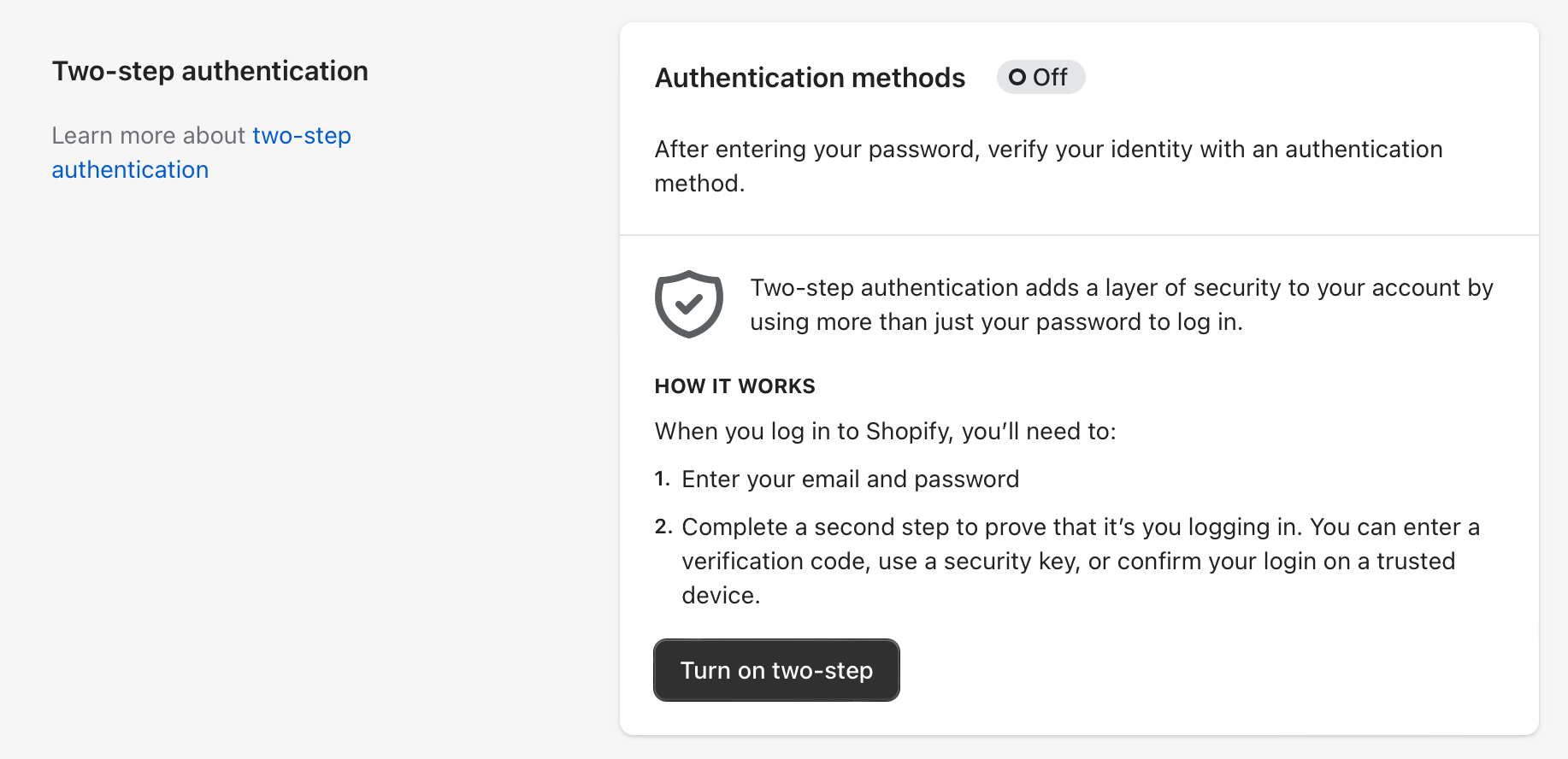Viewport: 1568px width, 759px height.
Task: Click the Two-step authentication page title
Action: coord(210,71)
